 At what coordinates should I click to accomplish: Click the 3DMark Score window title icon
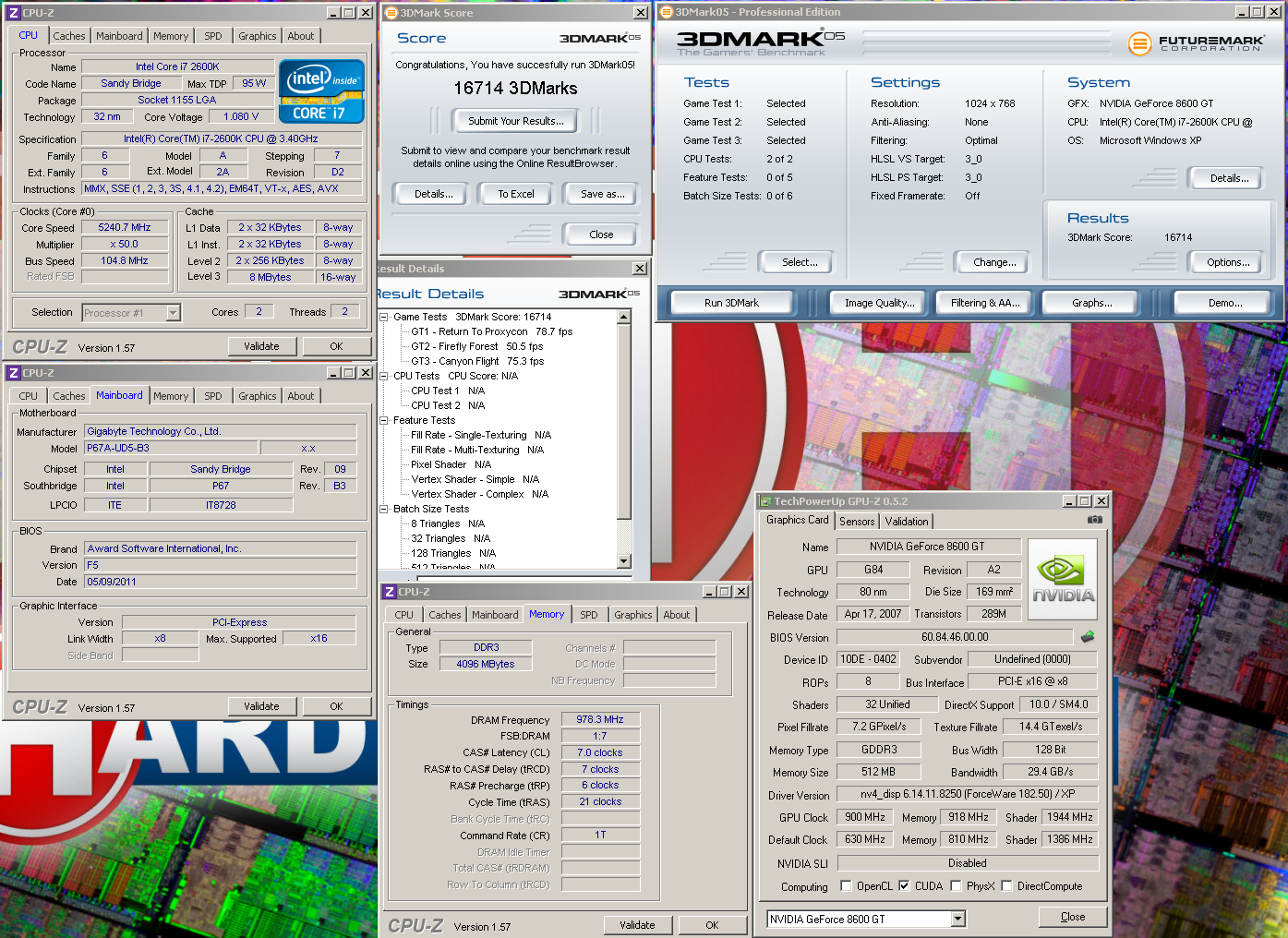[391, 13]
